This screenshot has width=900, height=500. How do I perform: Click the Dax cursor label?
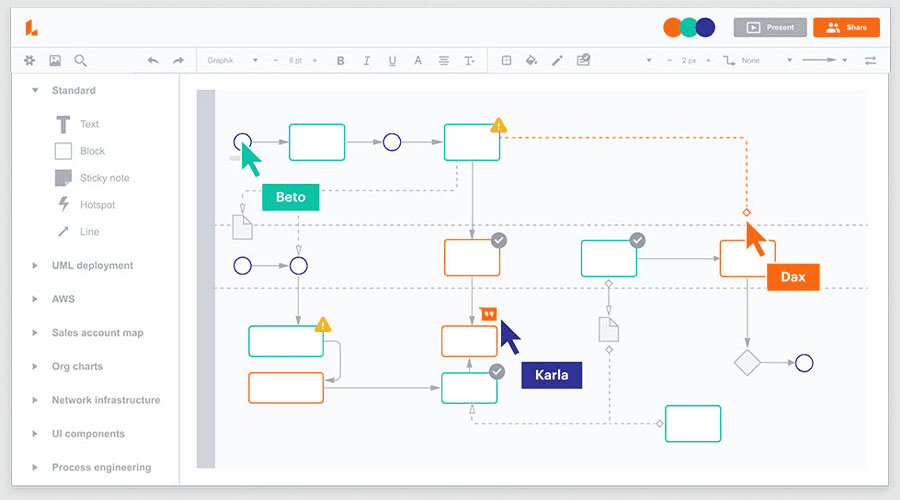coord(793,277)
